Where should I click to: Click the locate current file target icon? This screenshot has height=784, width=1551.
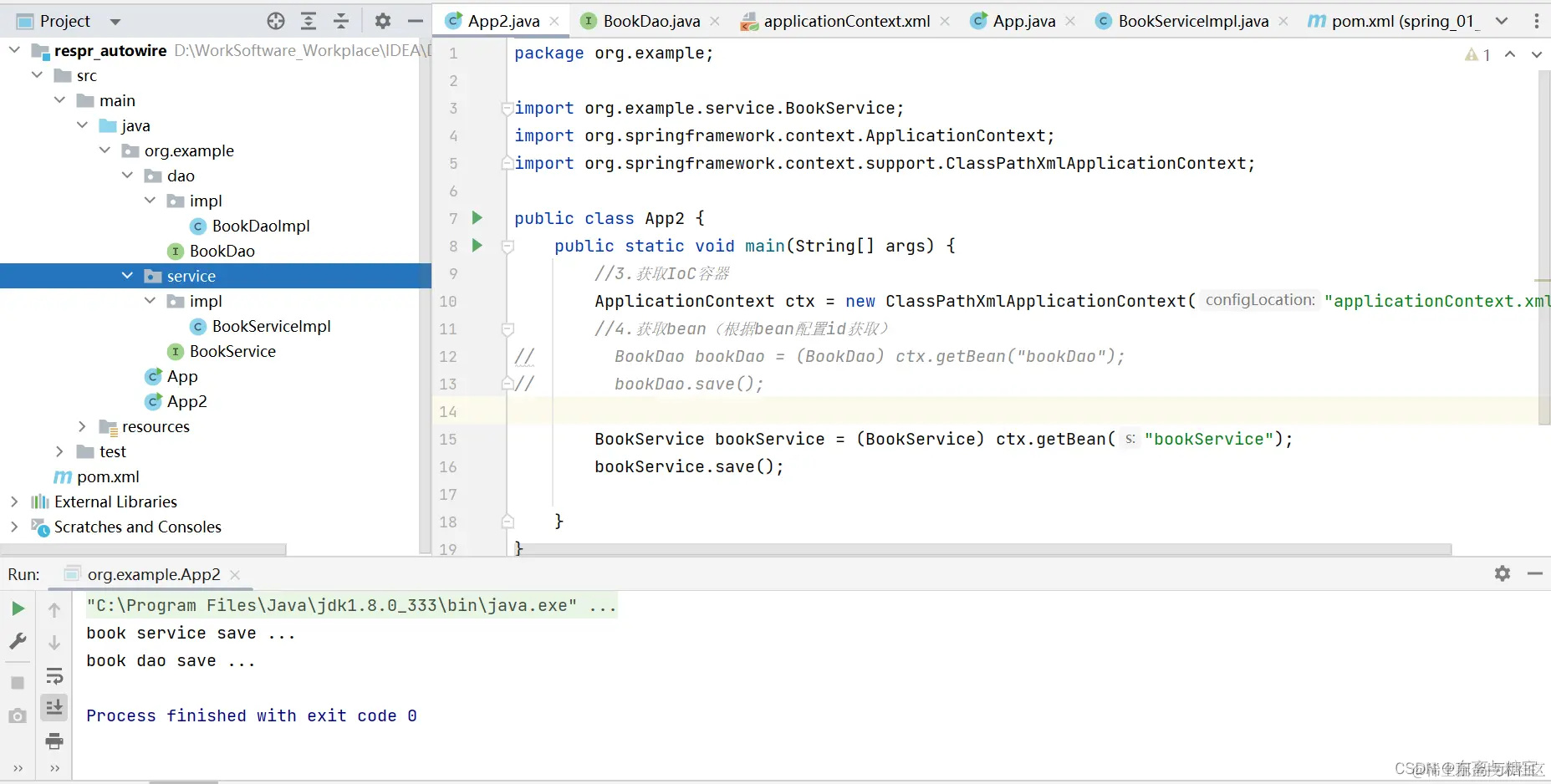(276, 21)
